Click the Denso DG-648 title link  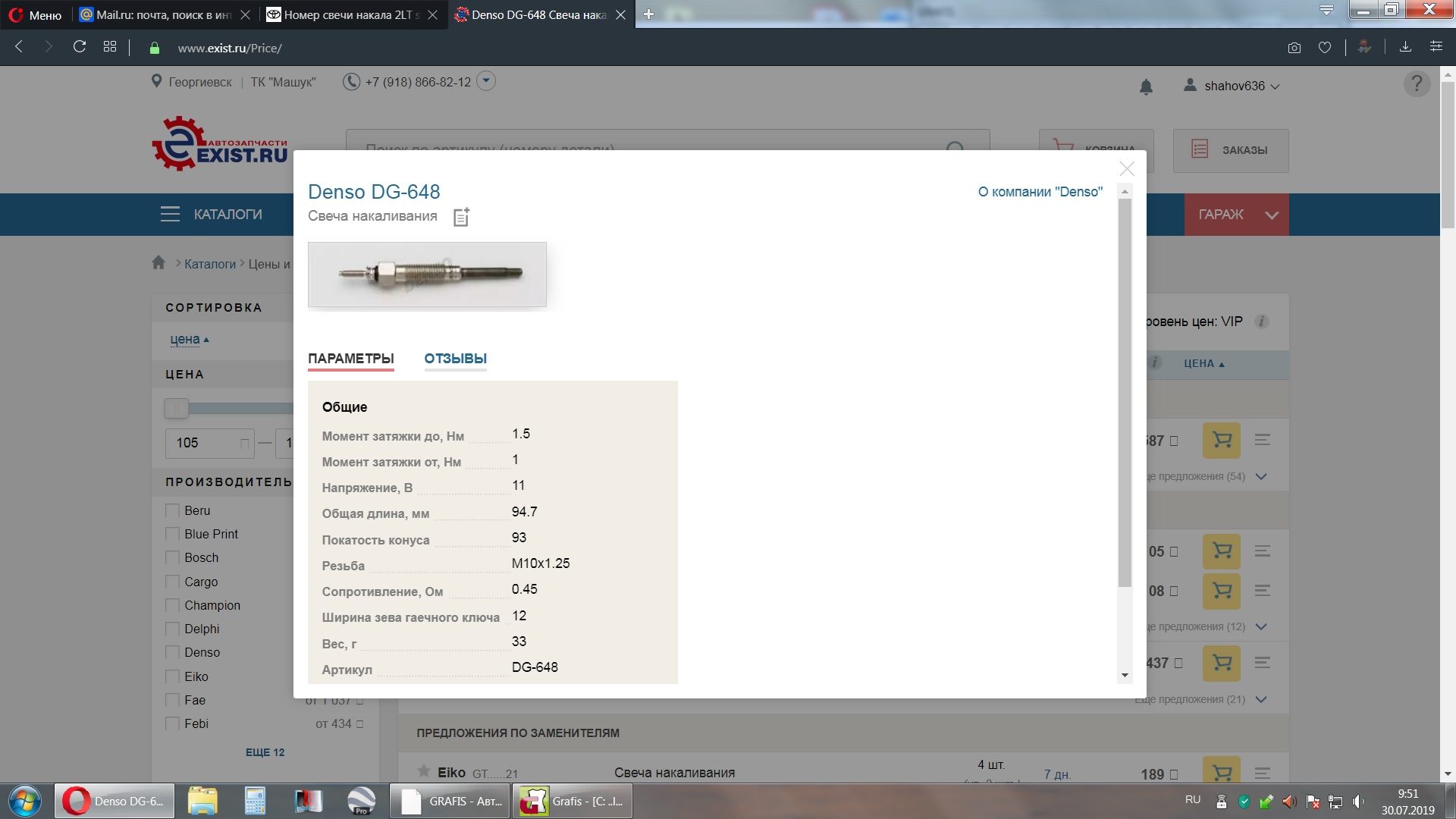point(374,192)
